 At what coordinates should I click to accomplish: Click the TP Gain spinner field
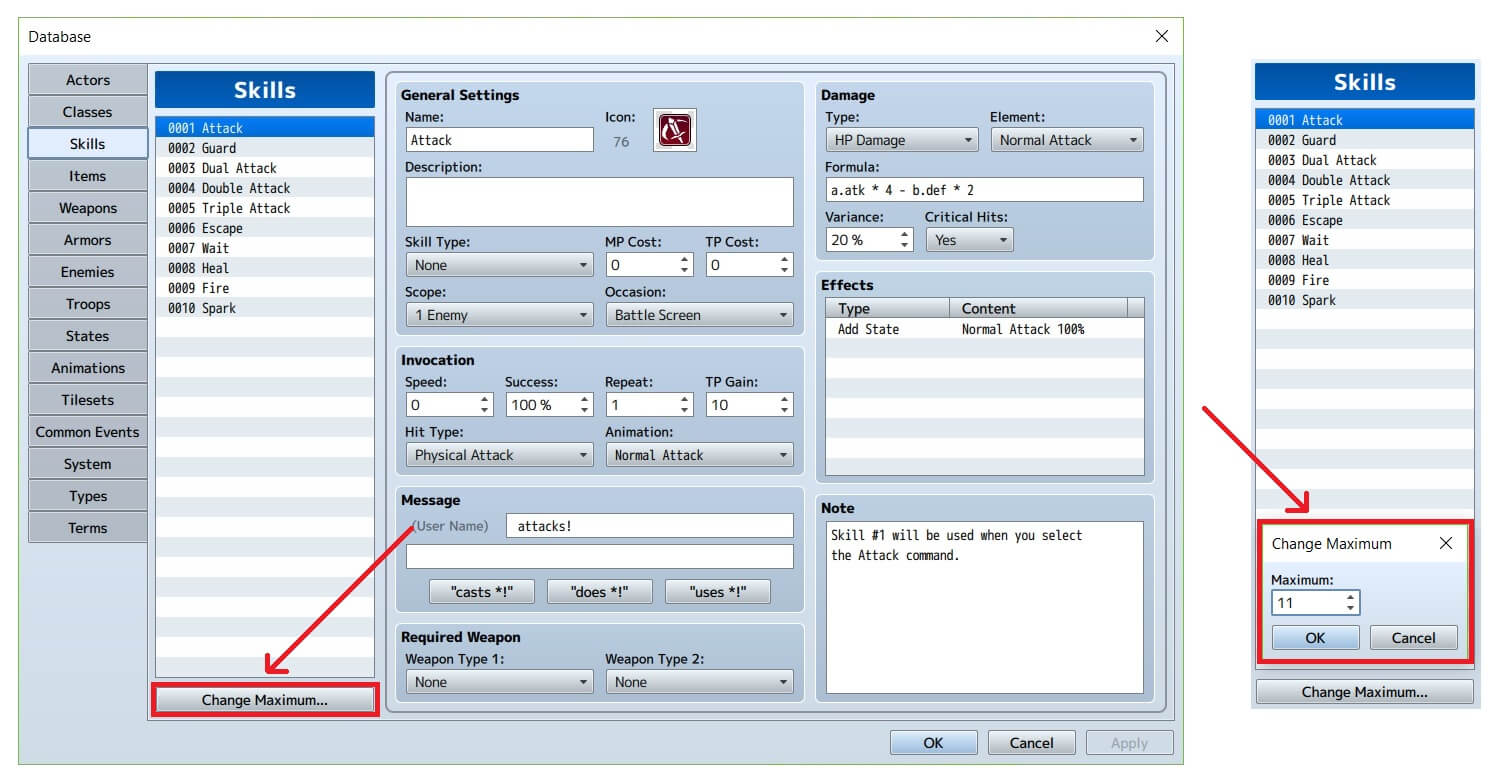(749, 405)
